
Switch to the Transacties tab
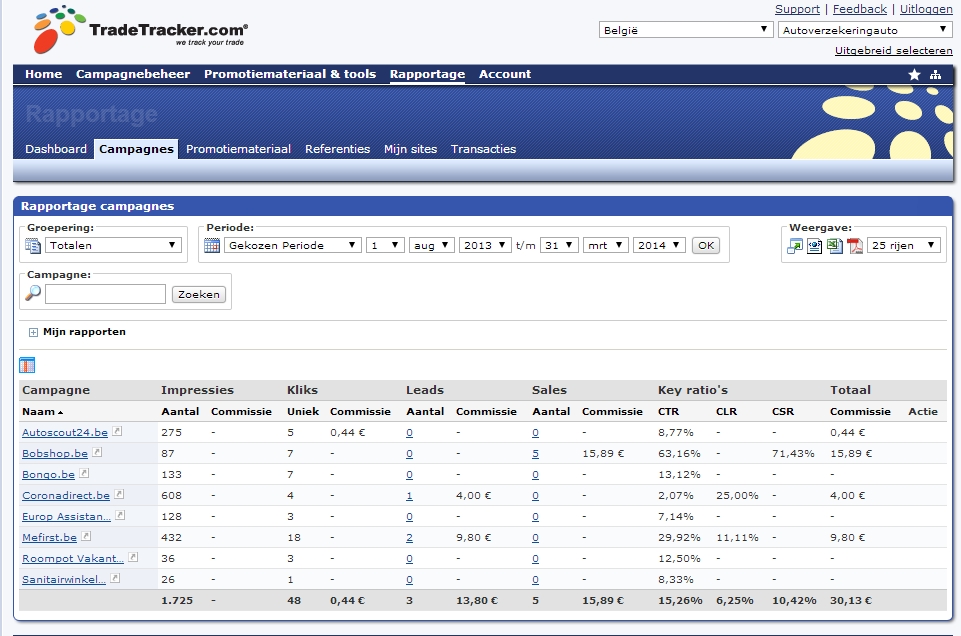(x=484, y=149)
